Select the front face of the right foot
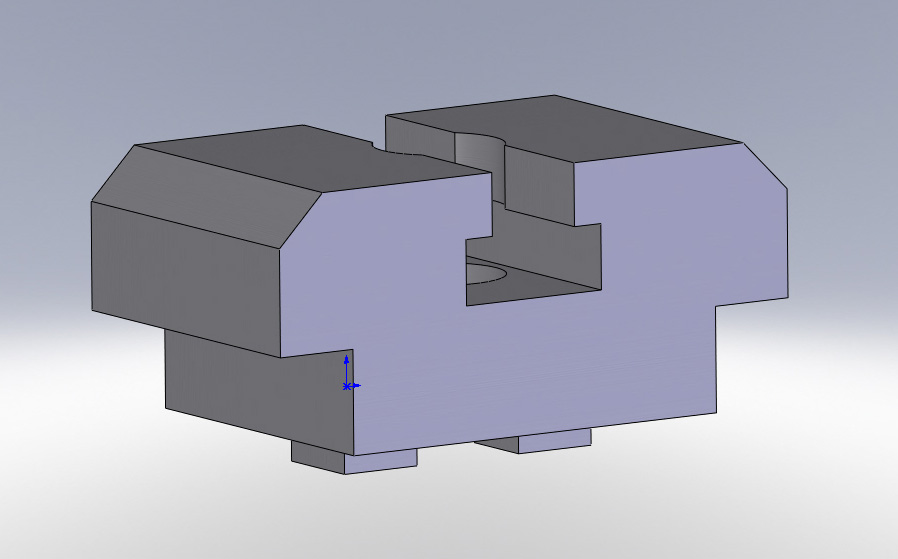The width and height of the screenshot is (898, 559). (554, 441)
